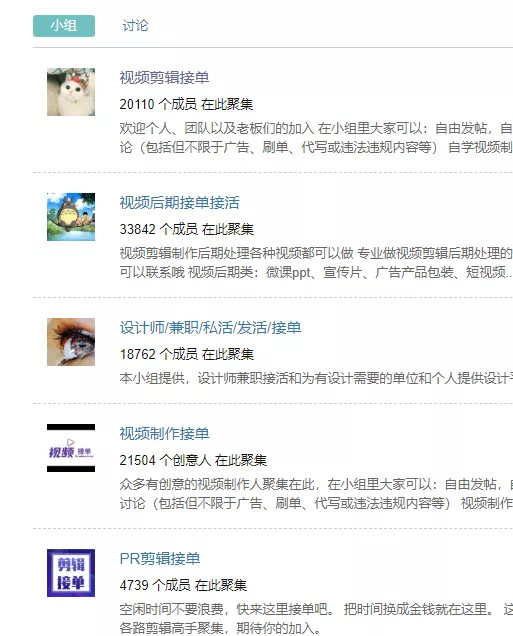Click the 18762 个成员 member count
The height and width of the screenshot is (636, 513).
[159, 354]
